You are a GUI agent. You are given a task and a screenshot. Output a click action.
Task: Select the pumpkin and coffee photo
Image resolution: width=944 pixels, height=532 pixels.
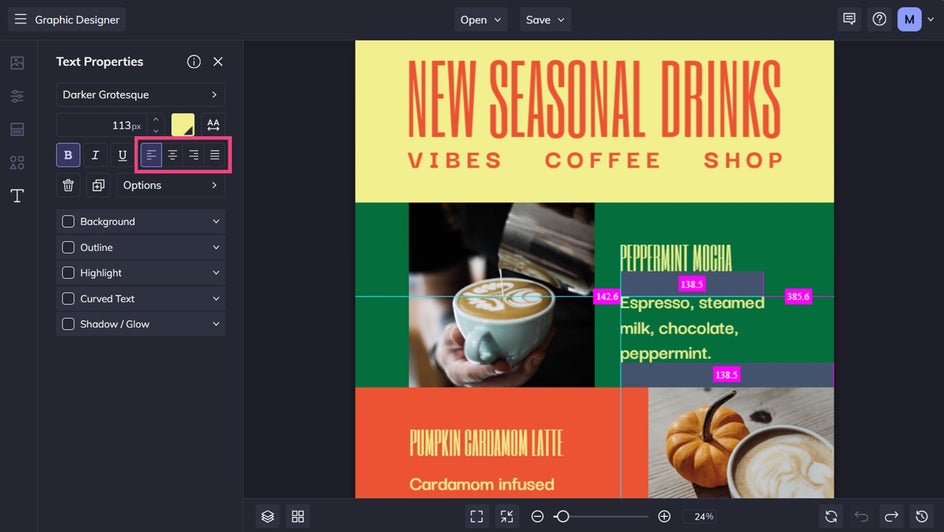(741, 442)
